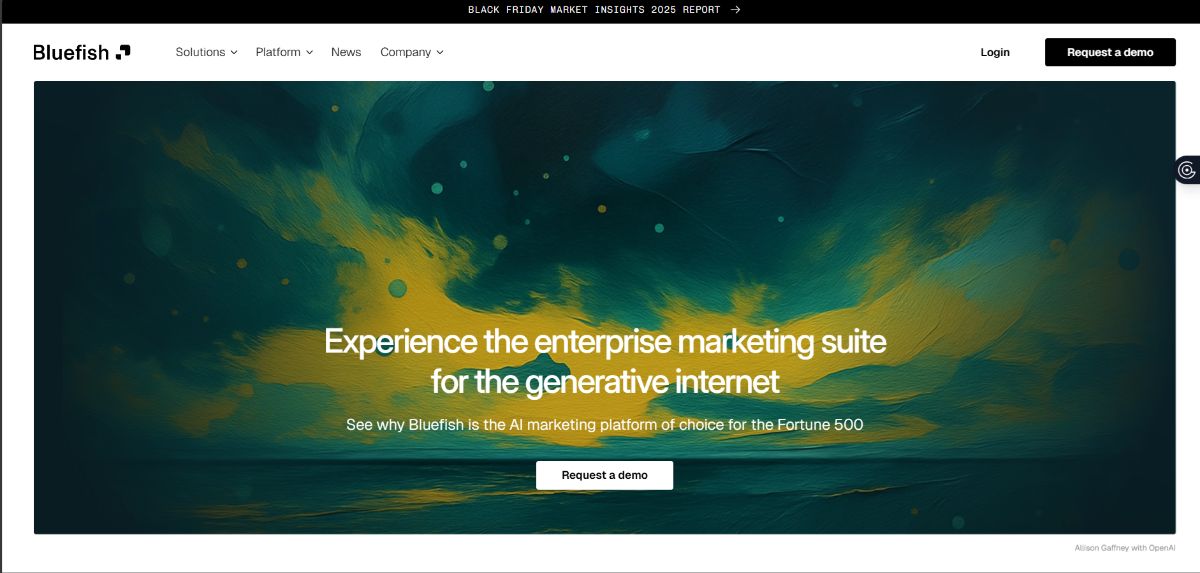Image resolution: width=1200 pixels, height=573 pixels.
Task: Click the Fortune 500 subheading text
Action: pyautogui.click(x=604, y=425)
